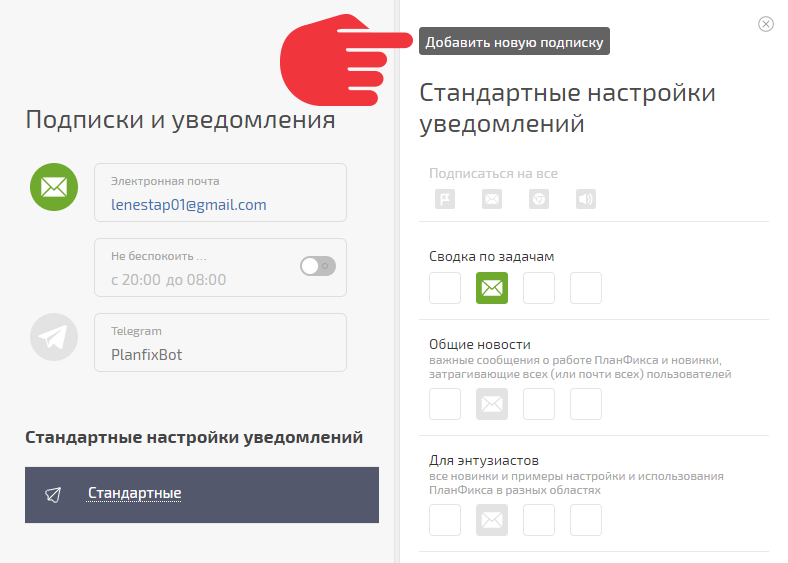Click the green email envelope icon
788x563 pixels.
(54, 187)
